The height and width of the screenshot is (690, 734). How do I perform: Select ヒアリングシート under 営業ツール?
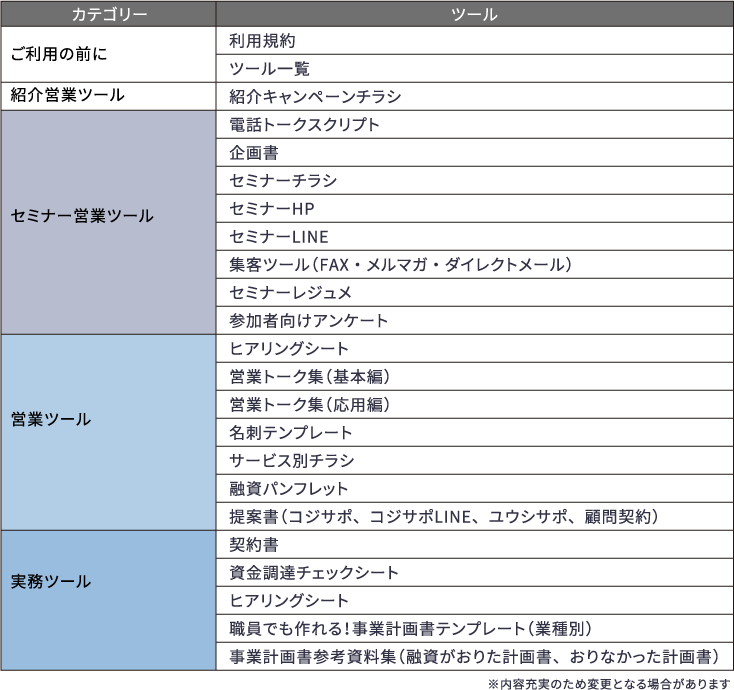coord(475,349)
